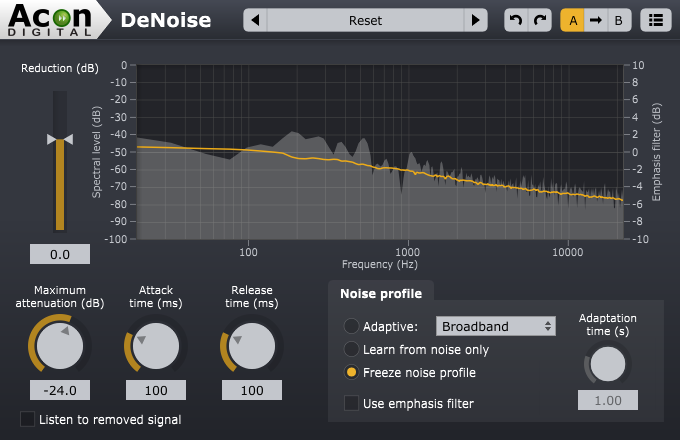Select the Adaptive noise profile option
This screenshot has height=440, width=680.
(351, 326)
